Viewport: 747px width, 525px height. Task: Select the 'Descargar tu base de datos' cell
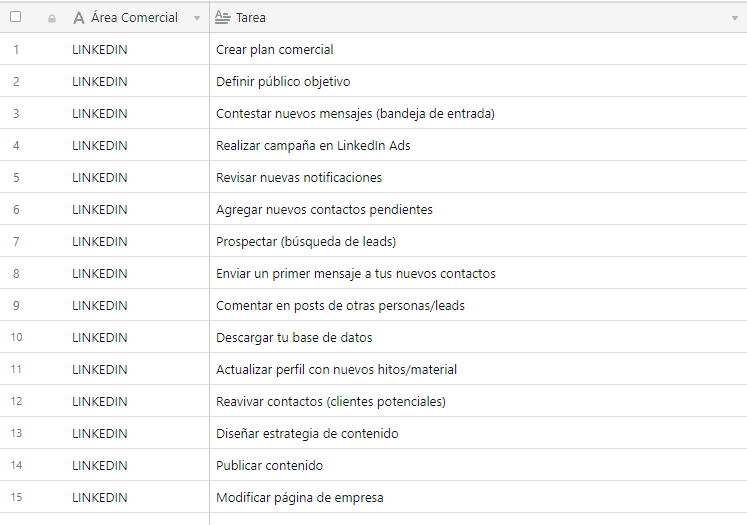coord(478,337)
